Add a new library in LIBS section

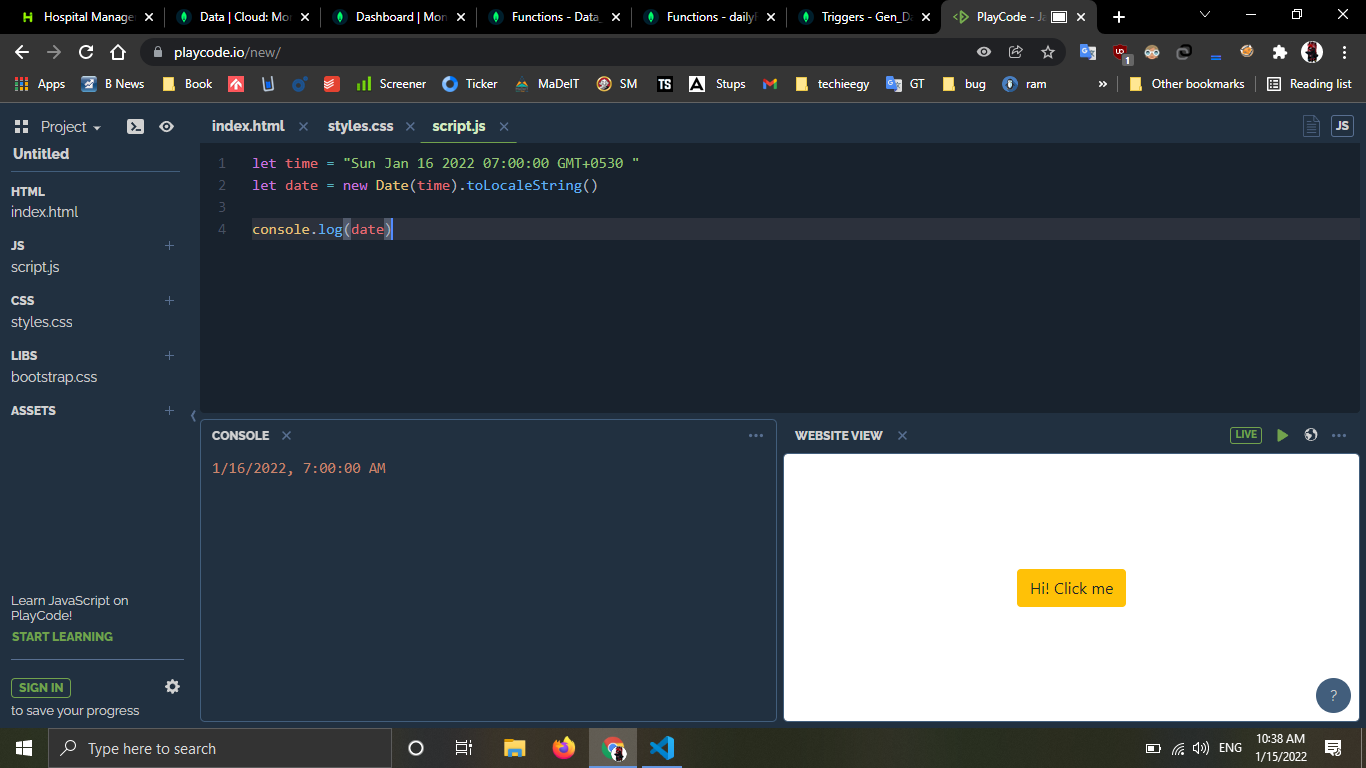(x=169, y=356)
